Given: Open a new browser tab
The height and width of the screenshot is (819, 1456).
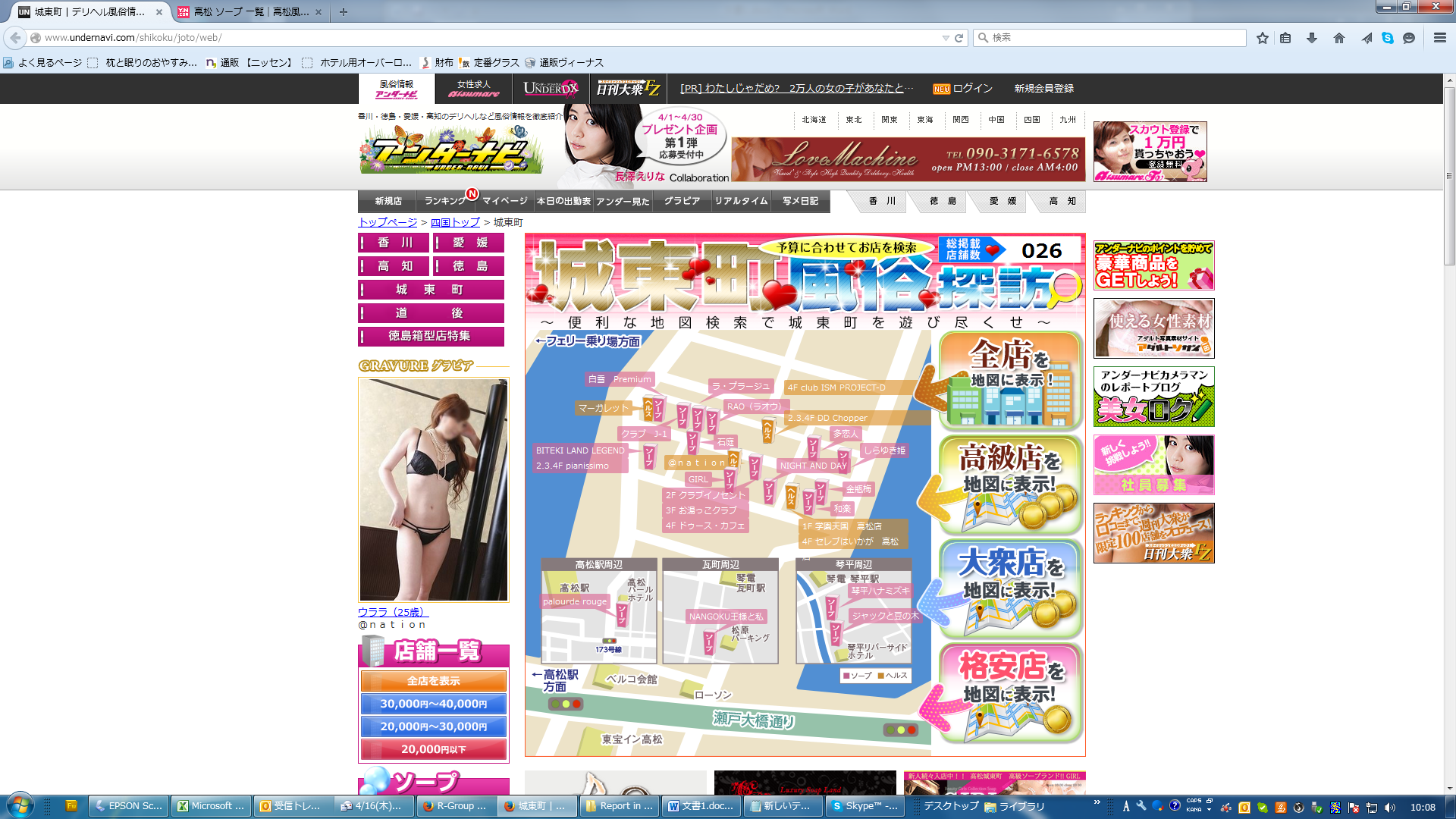Looking at the screenshot, I should [x=344, y=12].
